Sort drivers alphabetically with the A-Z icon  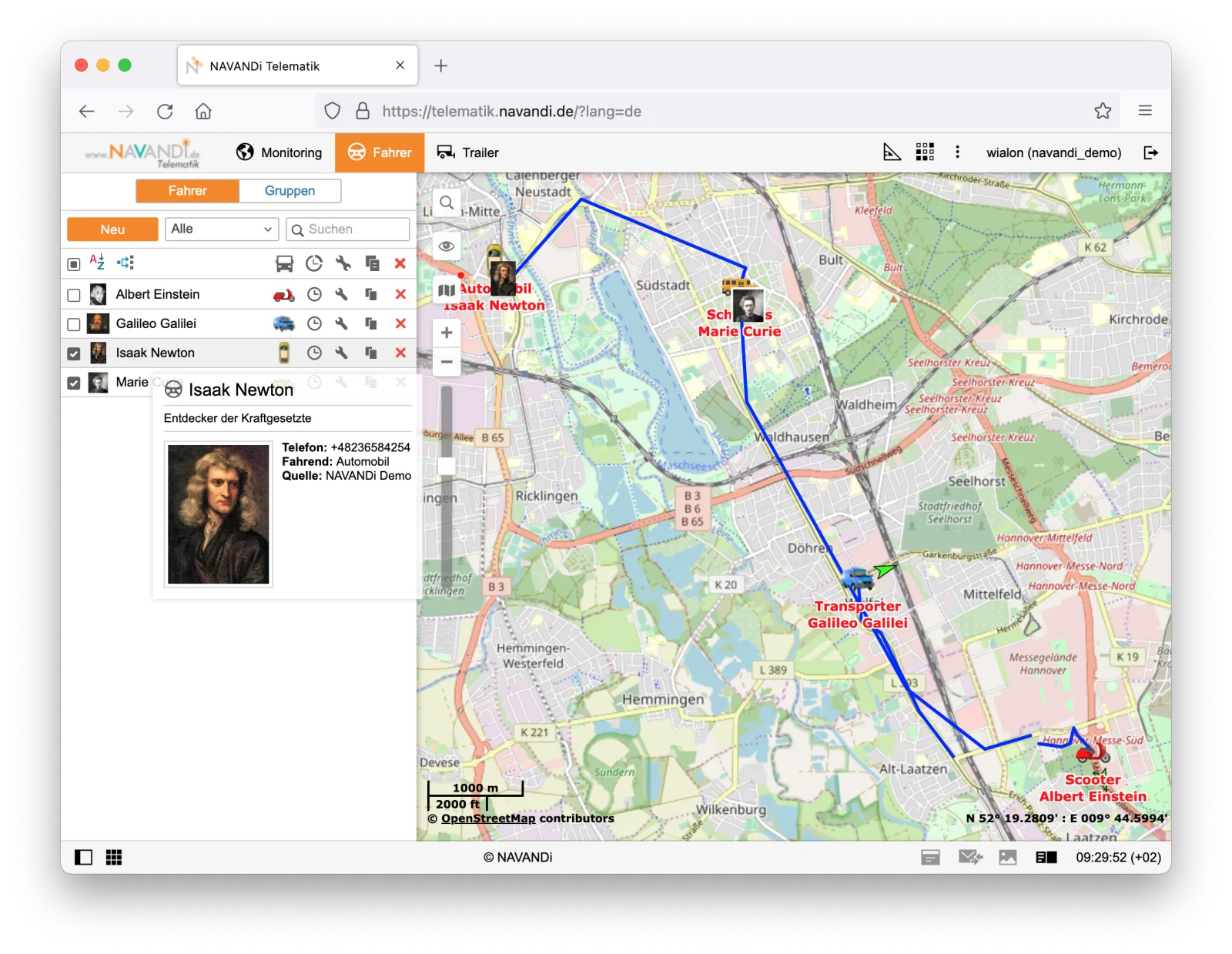pos(97,263)
